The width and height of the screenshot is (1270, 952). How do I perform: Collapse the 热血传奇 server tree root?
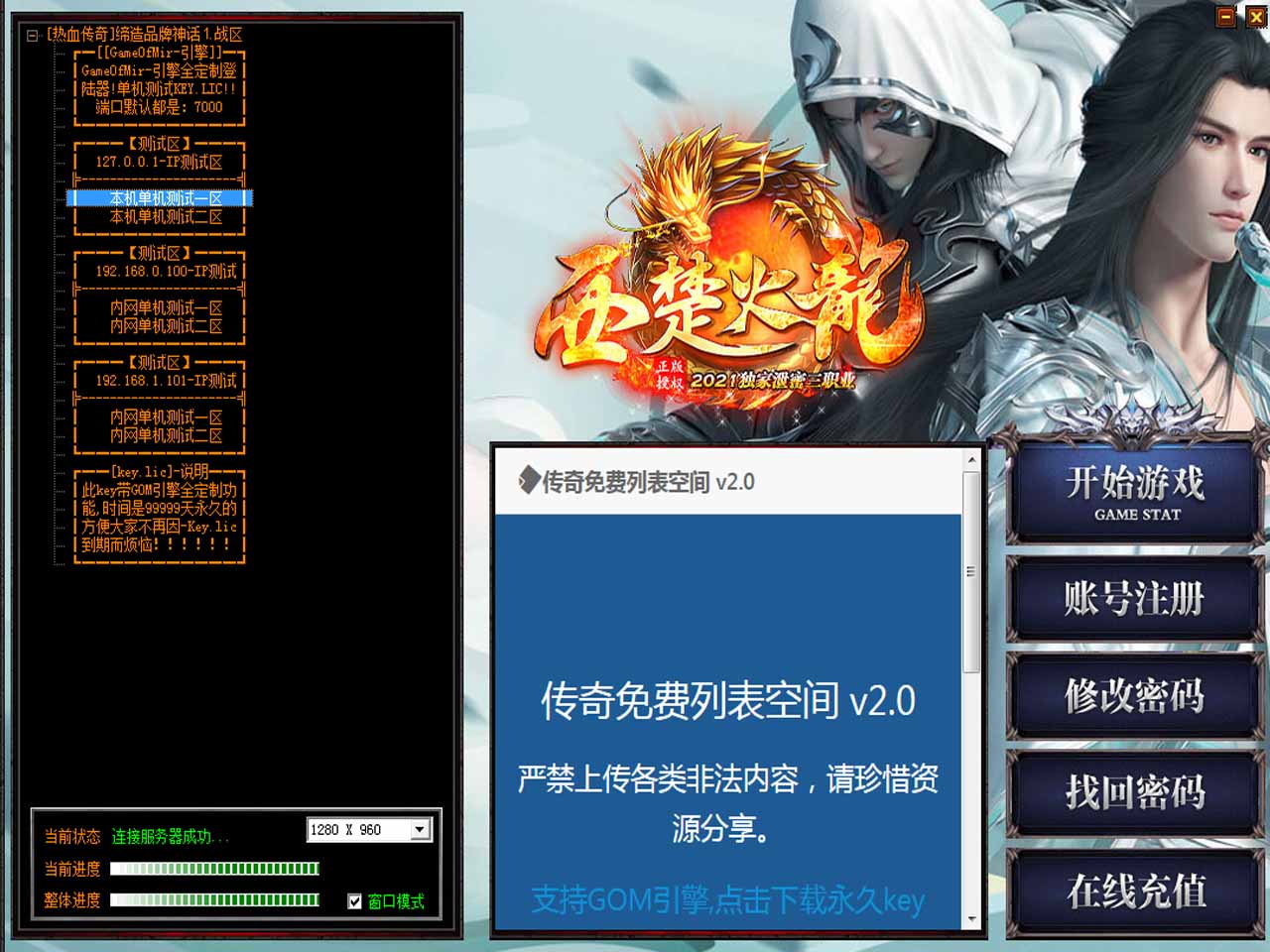[x=32, y=35]
